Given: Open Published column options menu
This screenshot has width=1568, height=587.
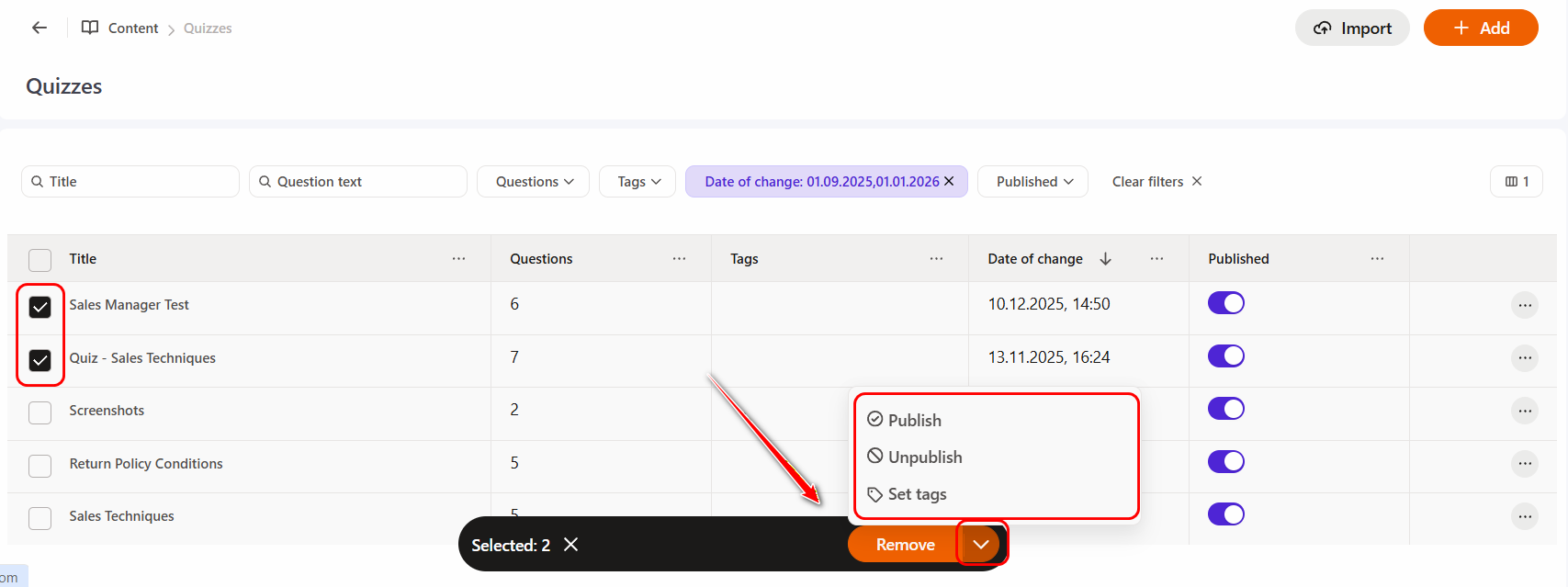Looking at the screenshot, I should click(1377, 259).
